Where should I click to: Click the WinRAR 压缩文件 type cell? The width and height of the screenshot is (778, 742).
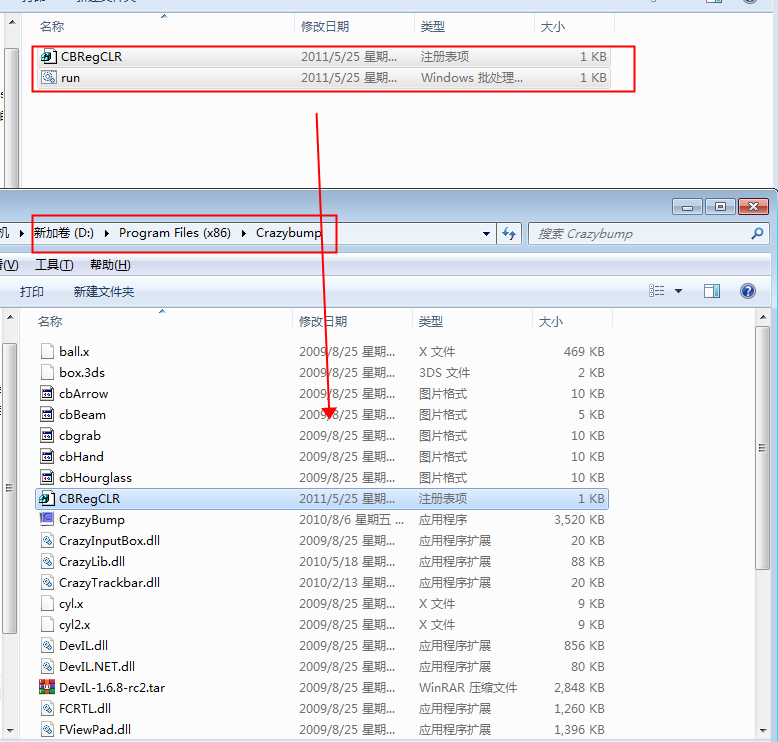(x=468, y=687)
